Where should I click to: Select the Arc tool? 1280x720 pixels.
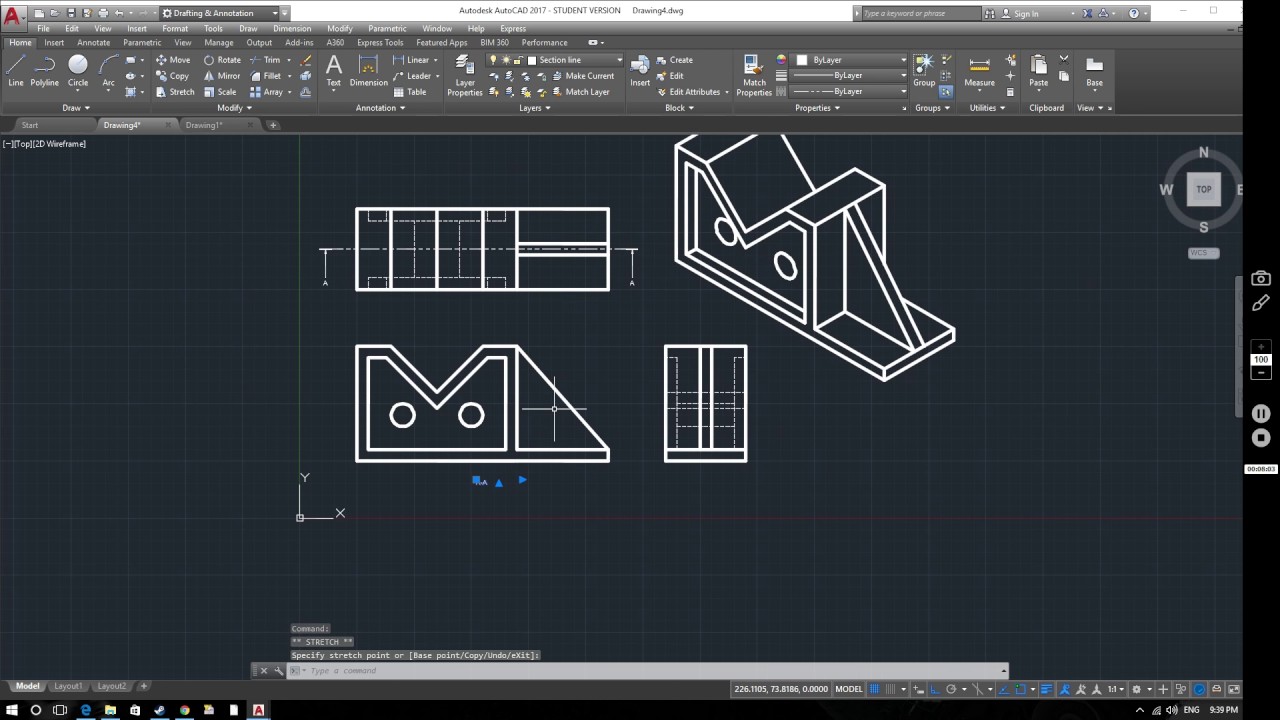click(108, 71)
